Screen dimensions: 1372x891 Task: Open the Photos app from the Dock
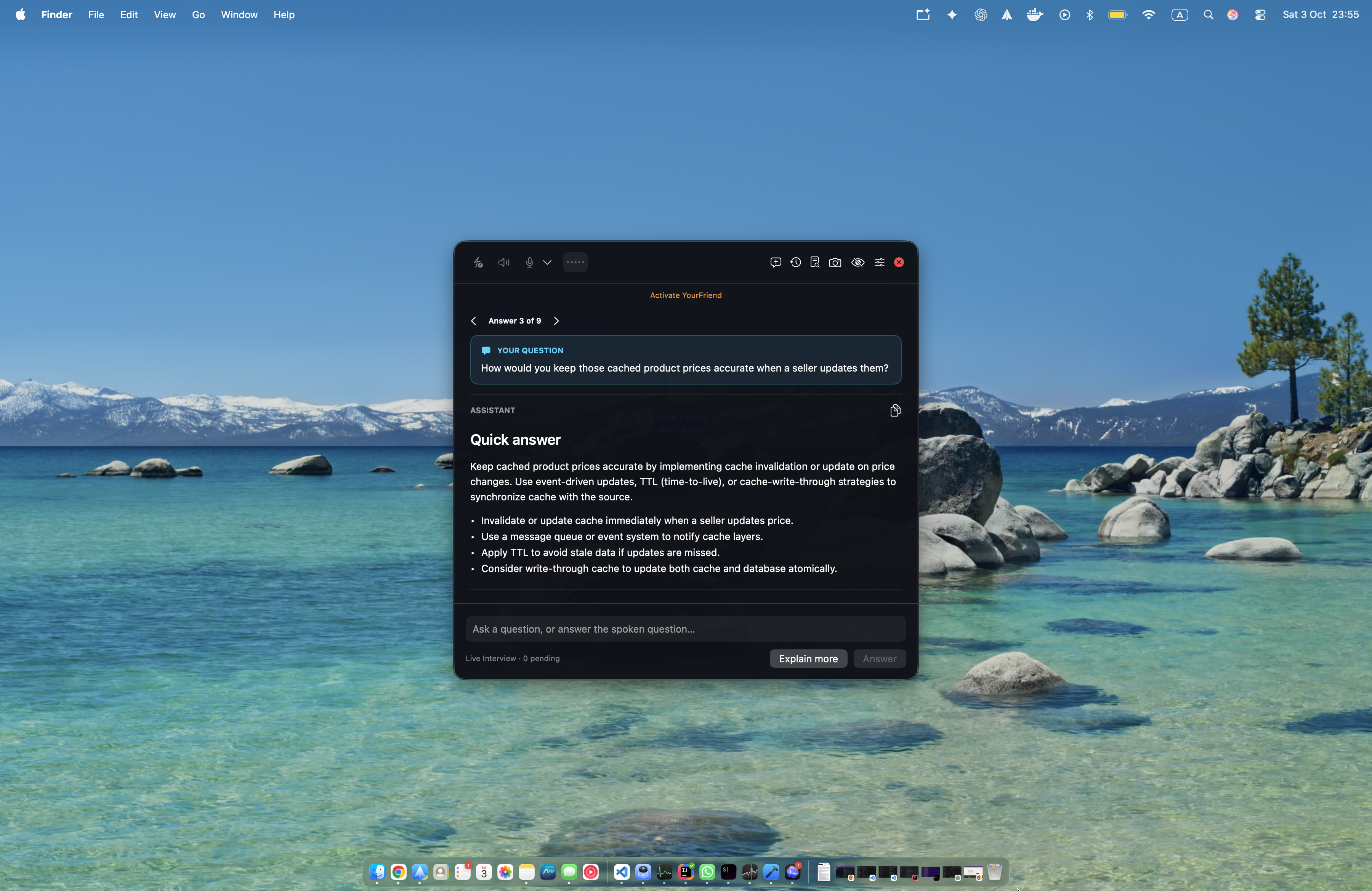coord(505,872)
